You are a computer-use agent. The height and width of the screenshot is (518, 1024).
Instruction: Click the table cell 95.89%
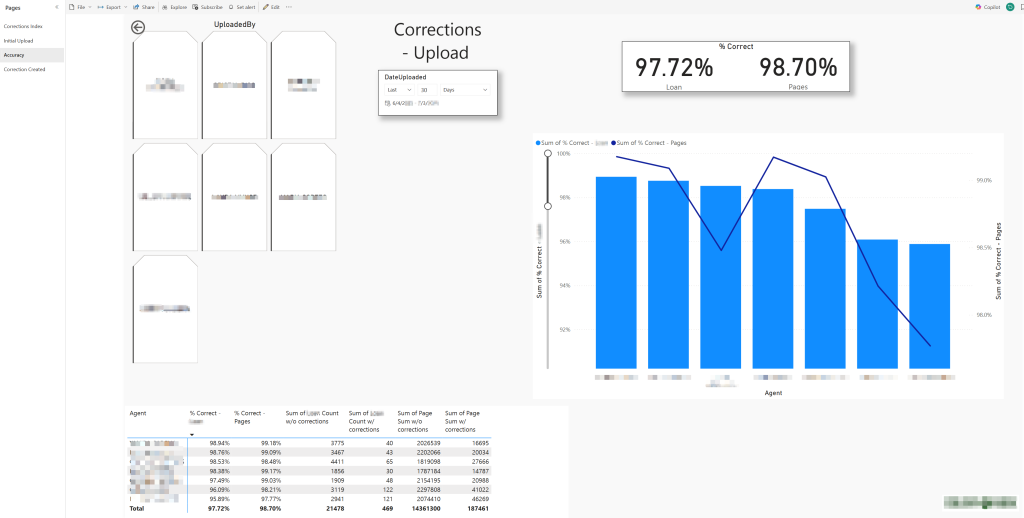coord(219,498)
